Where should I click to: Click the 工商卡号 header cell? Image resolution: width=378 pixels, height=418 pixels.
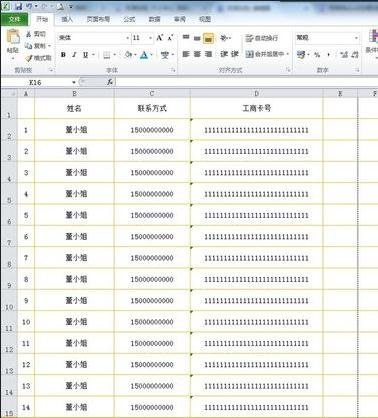tap(256, 108)
